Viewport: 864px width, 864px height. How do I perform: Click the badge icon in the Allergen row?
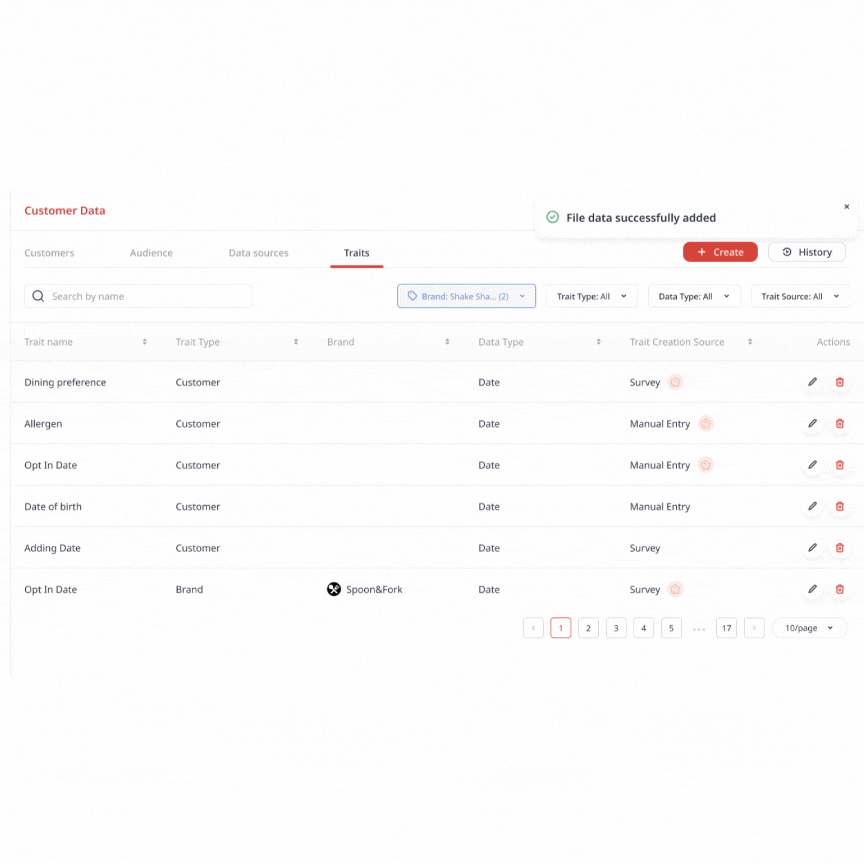click(705, 423)
